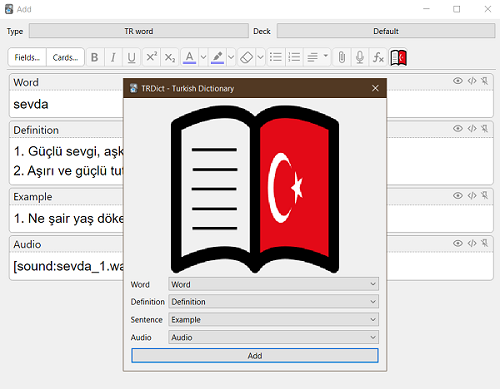The image size is (500, 389).
Task: Open the Fields... editor
Action: coord(27,57)
